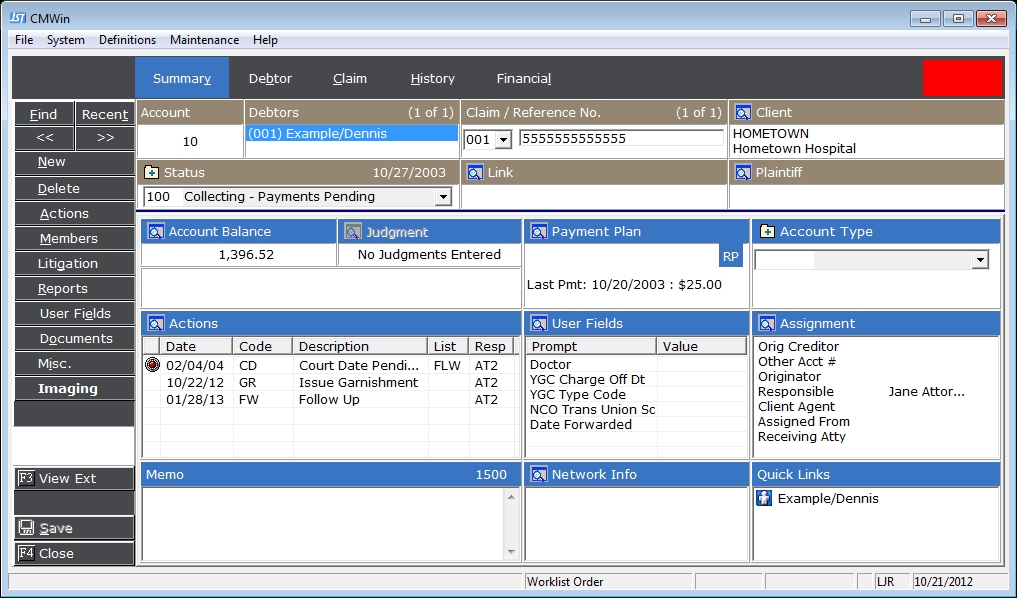Click the User Fields magnifier icon
Screen dimensions: 1017x598
point(539,324)
